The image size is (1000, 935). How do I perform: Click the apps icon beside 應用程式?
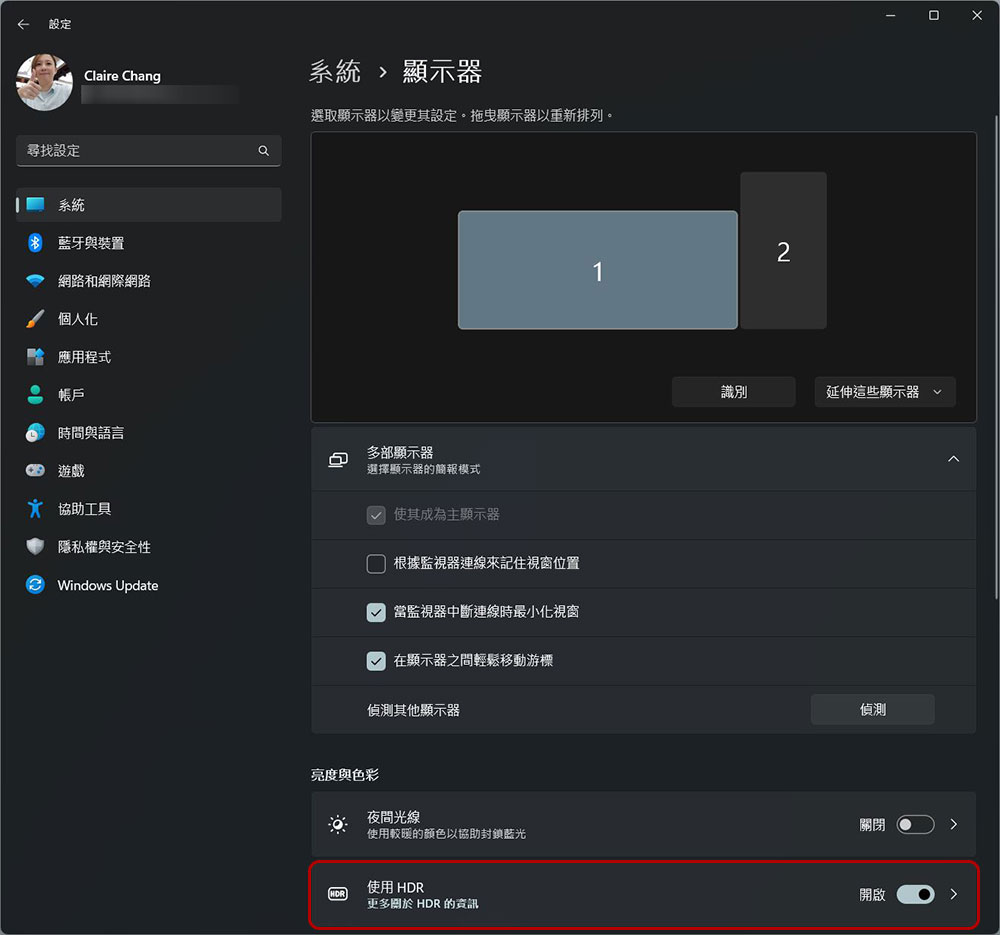(35, 357)
